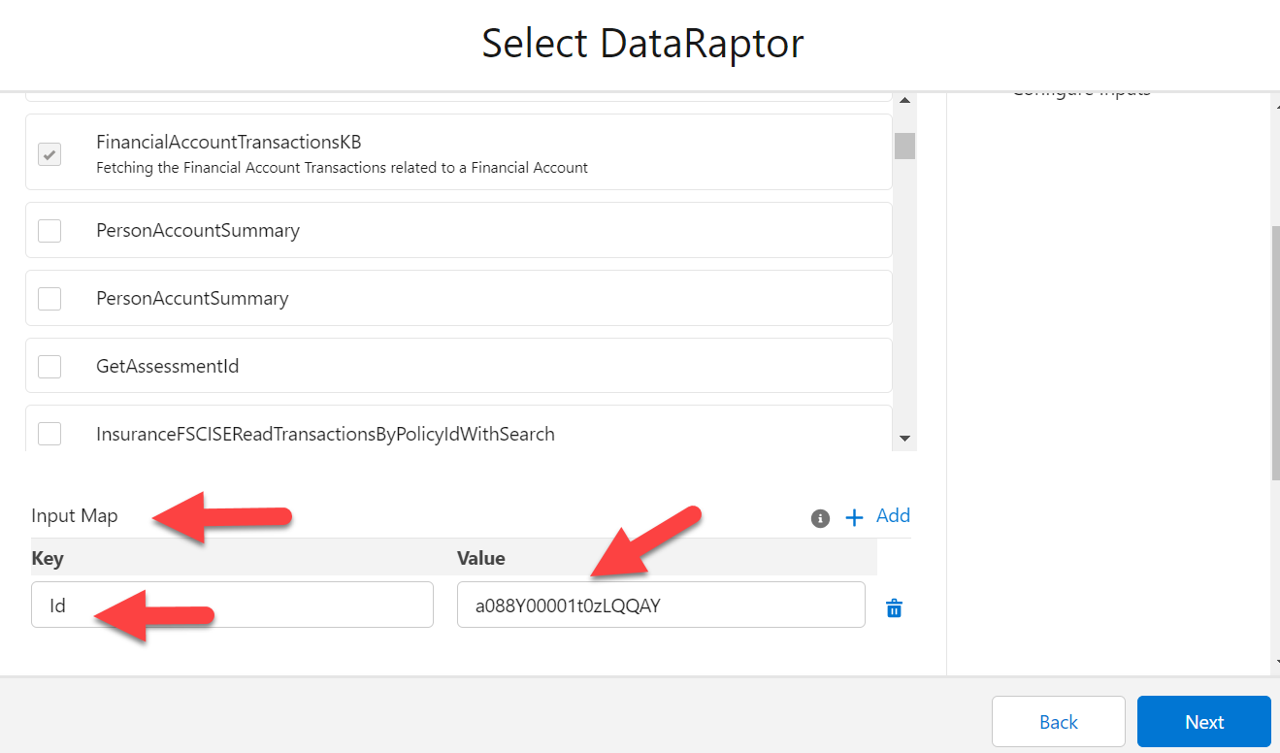Click the Next button

[1204, 722]
